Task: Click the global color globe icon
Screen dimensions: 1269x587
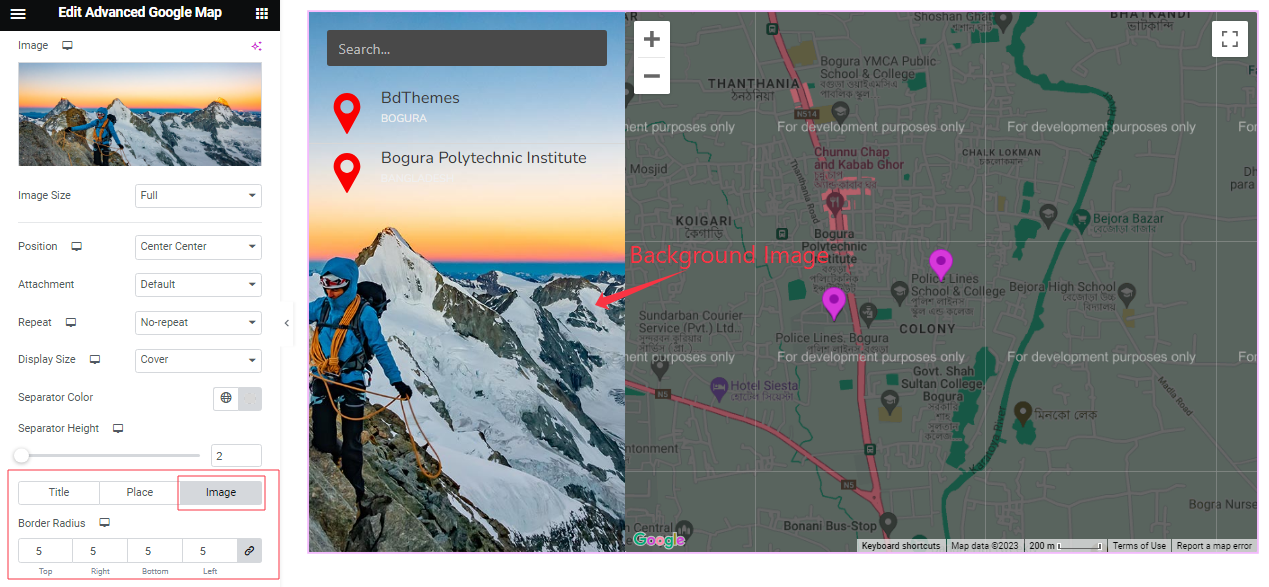Action: (x=226, y=398)
